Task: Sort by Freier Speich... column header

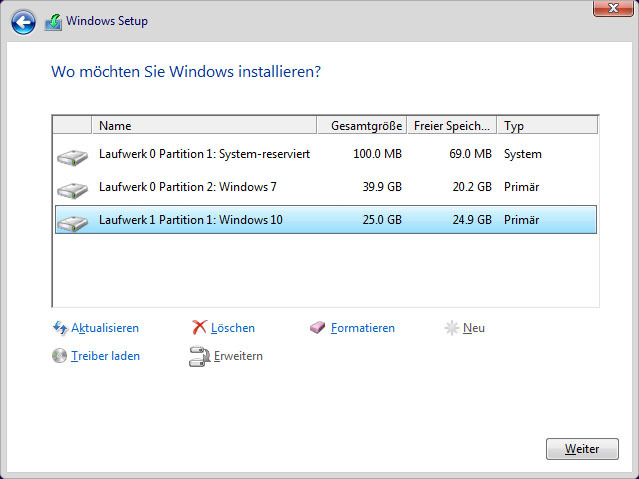Action: (452, 125)
